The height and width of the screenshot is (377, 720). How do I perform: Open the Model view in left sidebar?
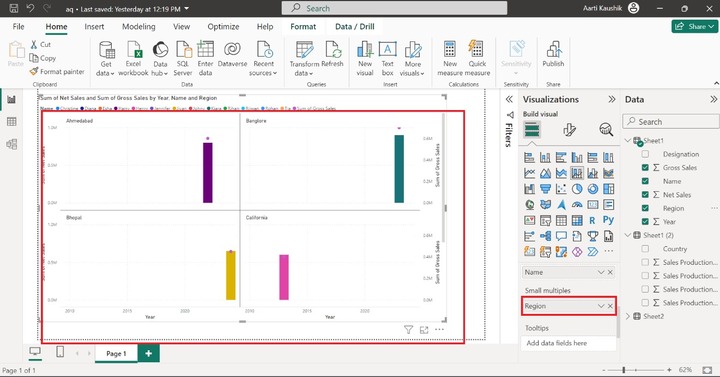click(x=11, y=144)
